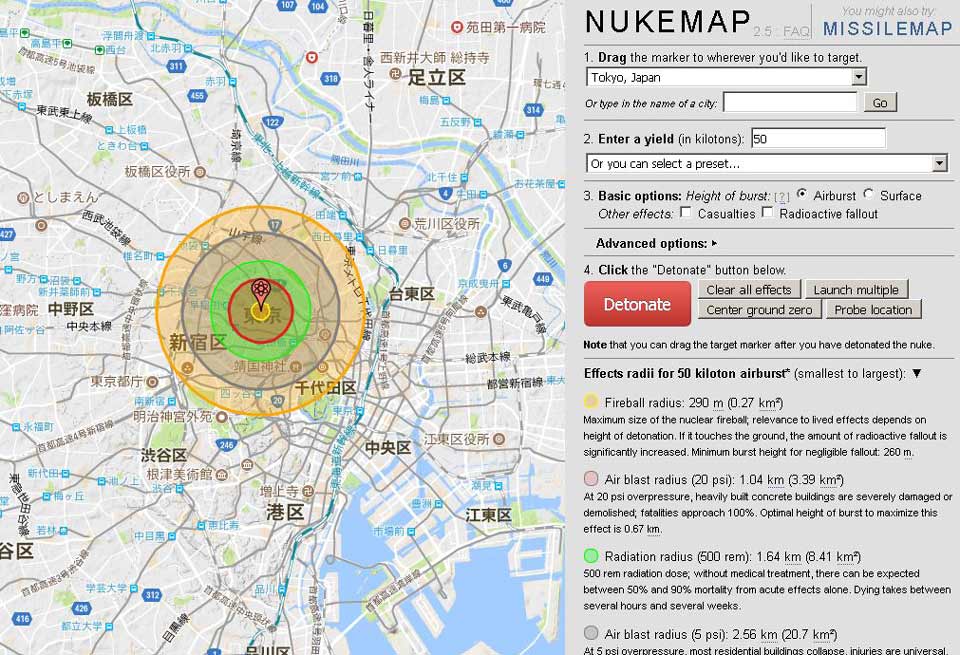Click the route 449 highway shield
This screenshot has width=960, height=655.
(542, 279)
